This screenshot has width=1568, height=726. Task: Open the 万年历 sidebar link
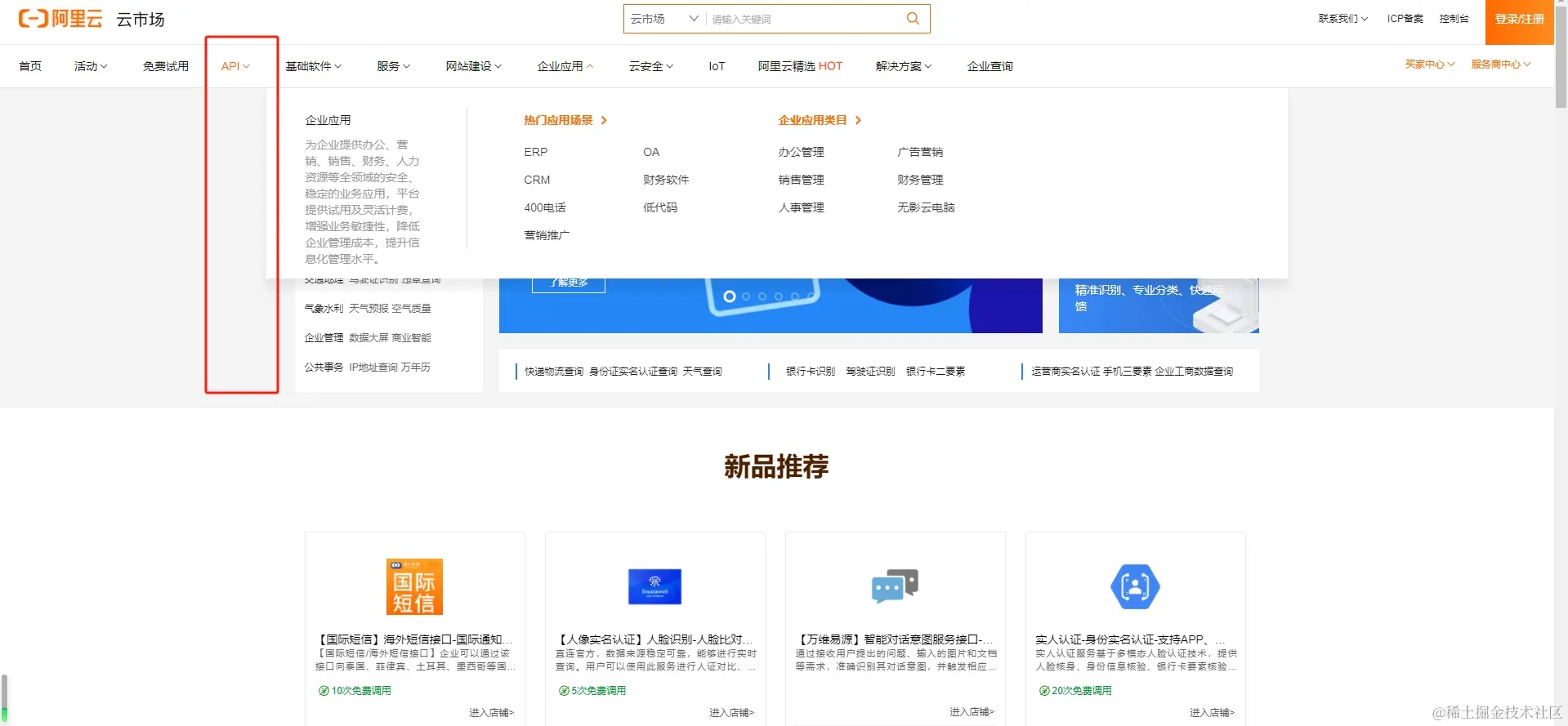tap(415, 367)
